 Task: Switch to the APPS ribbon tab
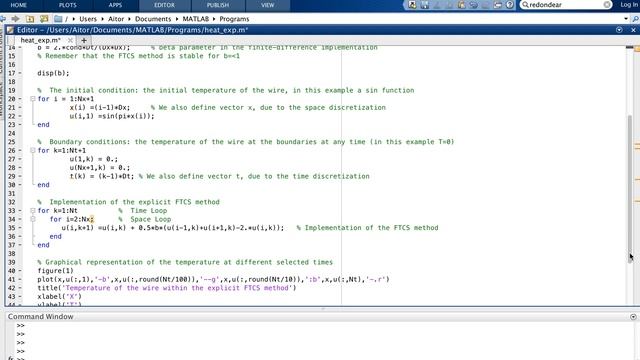115,5
